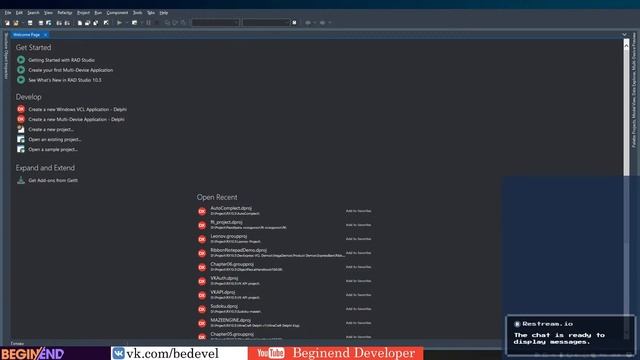
Task: Click the Run Without Debugging icon
Action: pyautogui.click(x=134, y=23)
